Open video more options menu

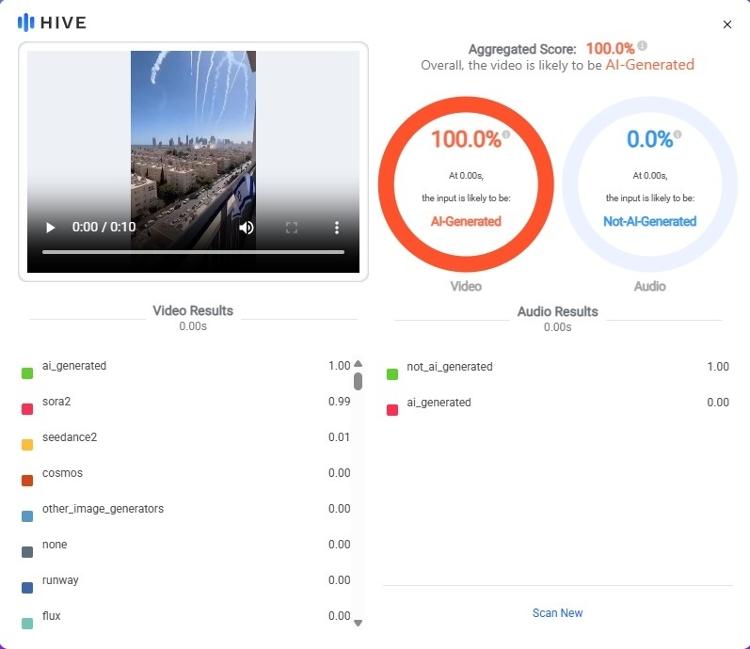337,227
